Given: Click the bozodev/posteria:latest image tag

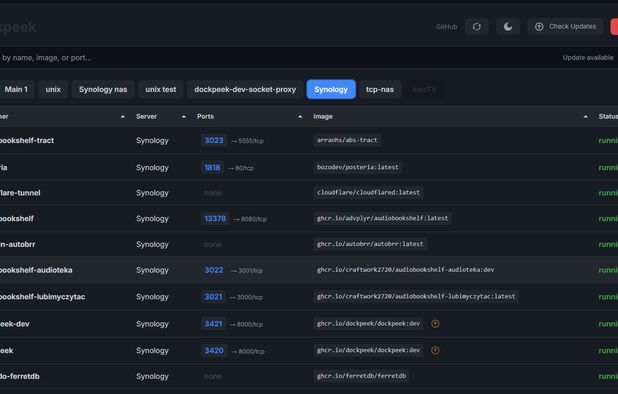Looking at the screenshot, I should [357, 167].
